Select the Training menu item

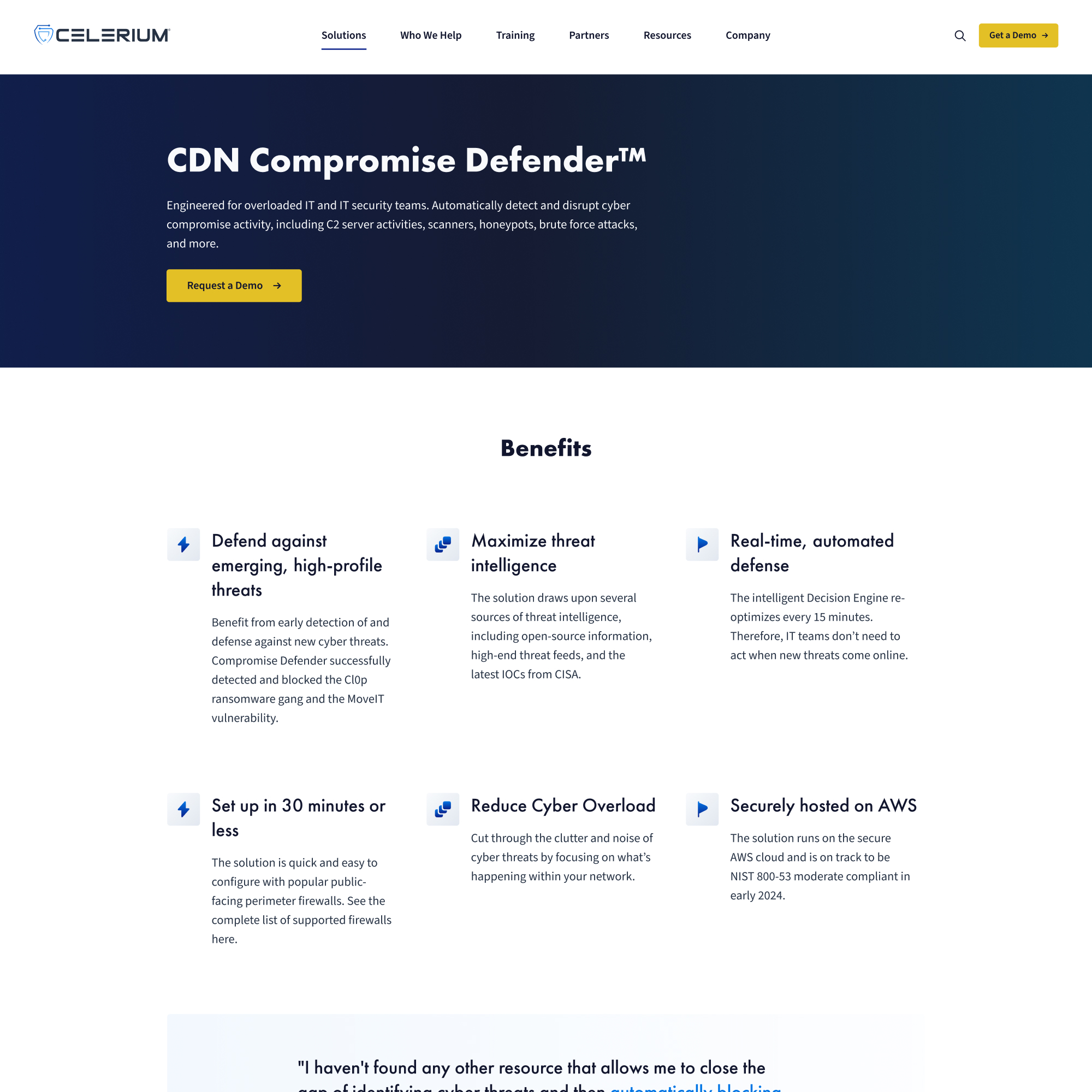515,35
